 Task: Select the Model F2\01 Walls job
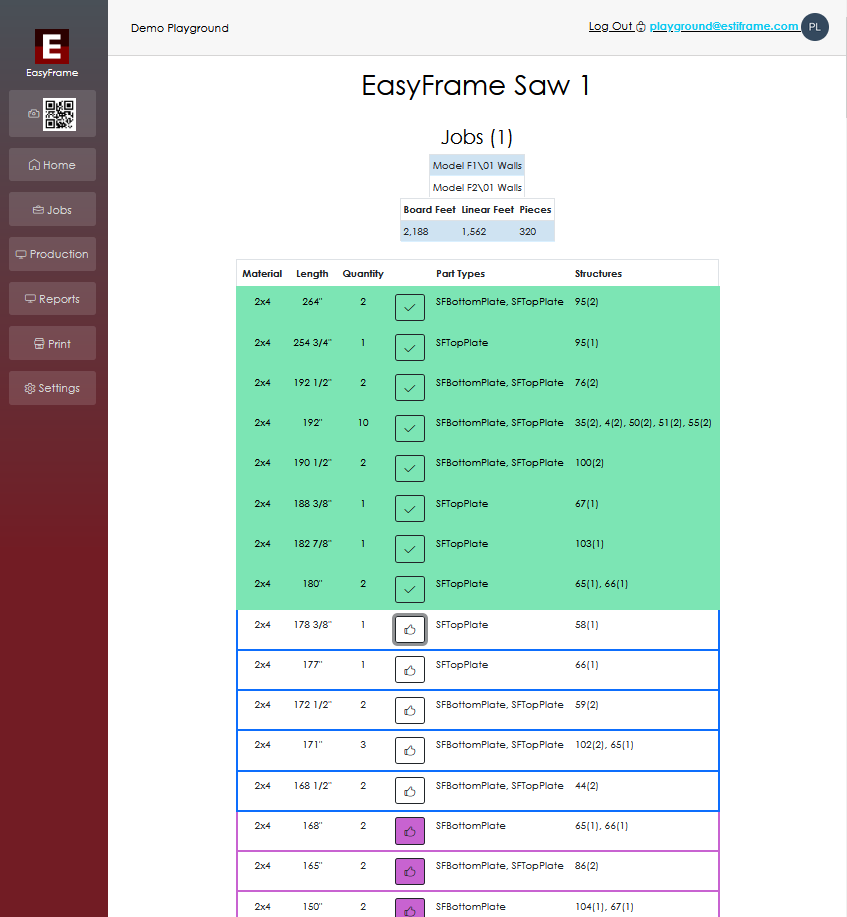click(x=477, y=187)
